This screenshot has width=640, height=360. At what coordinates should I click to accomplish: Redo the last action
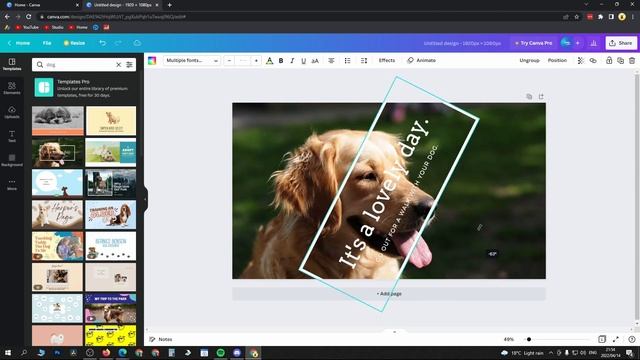coord(118,43)
